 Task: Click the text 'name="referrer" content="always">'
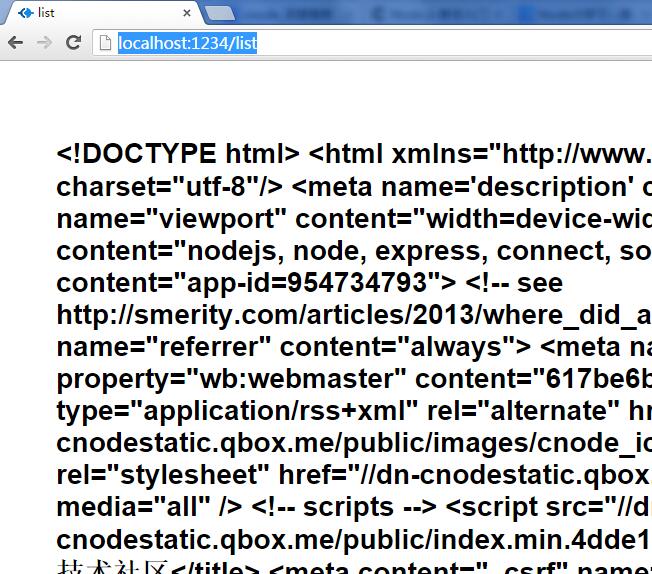(294, 347)
